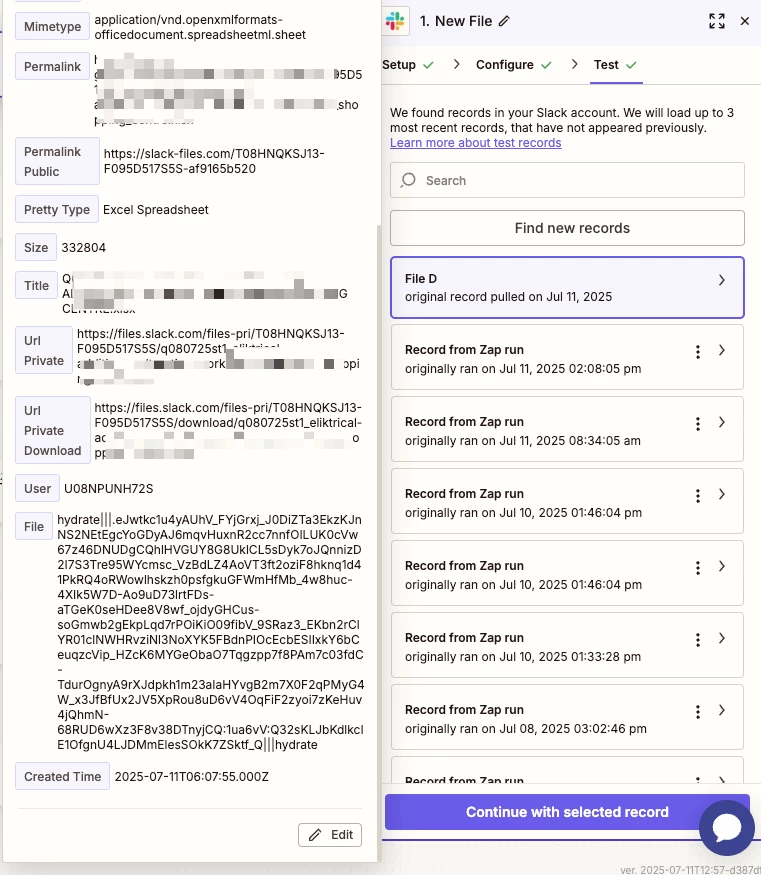
Task: Click the 2025-07-11T06:07:55.000Z timestamp
Action: (191, 776)
